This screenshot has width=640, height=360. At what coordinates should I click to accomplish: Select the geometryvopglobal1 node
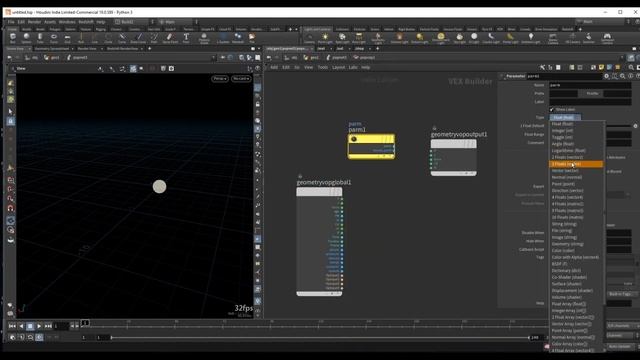point(319,242)
